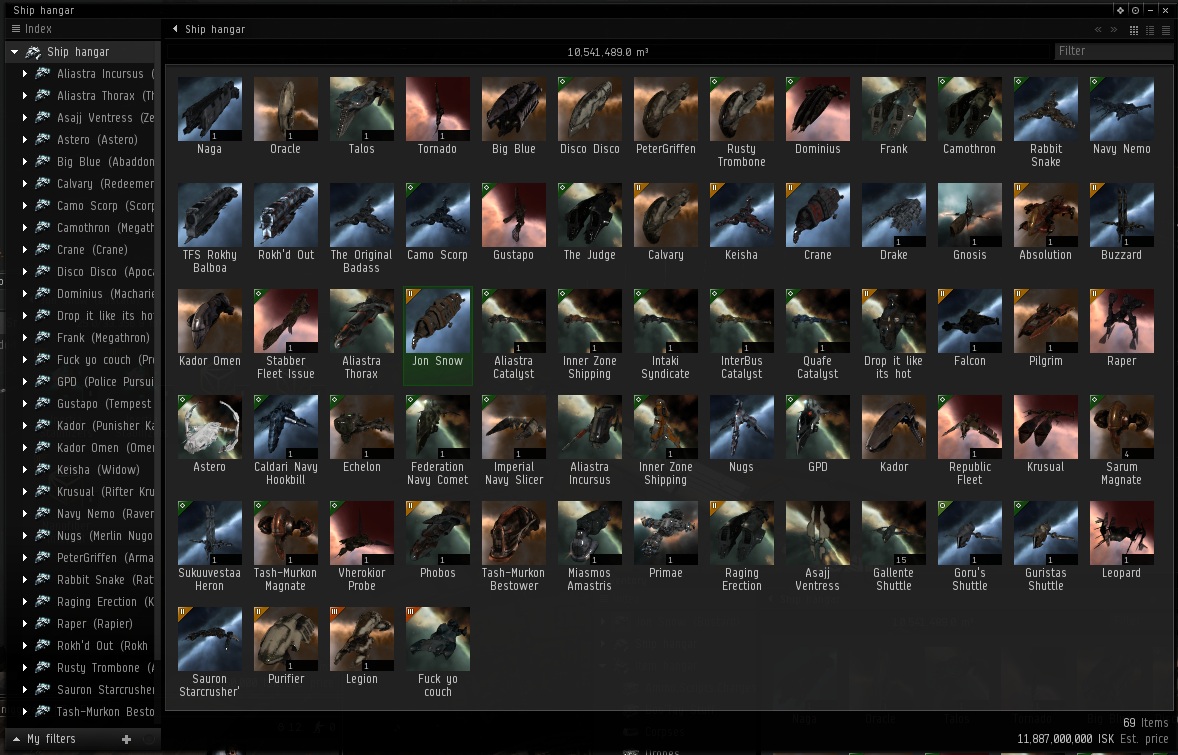Expand the Keisha (Widow) tree entry

click(25, 470)
